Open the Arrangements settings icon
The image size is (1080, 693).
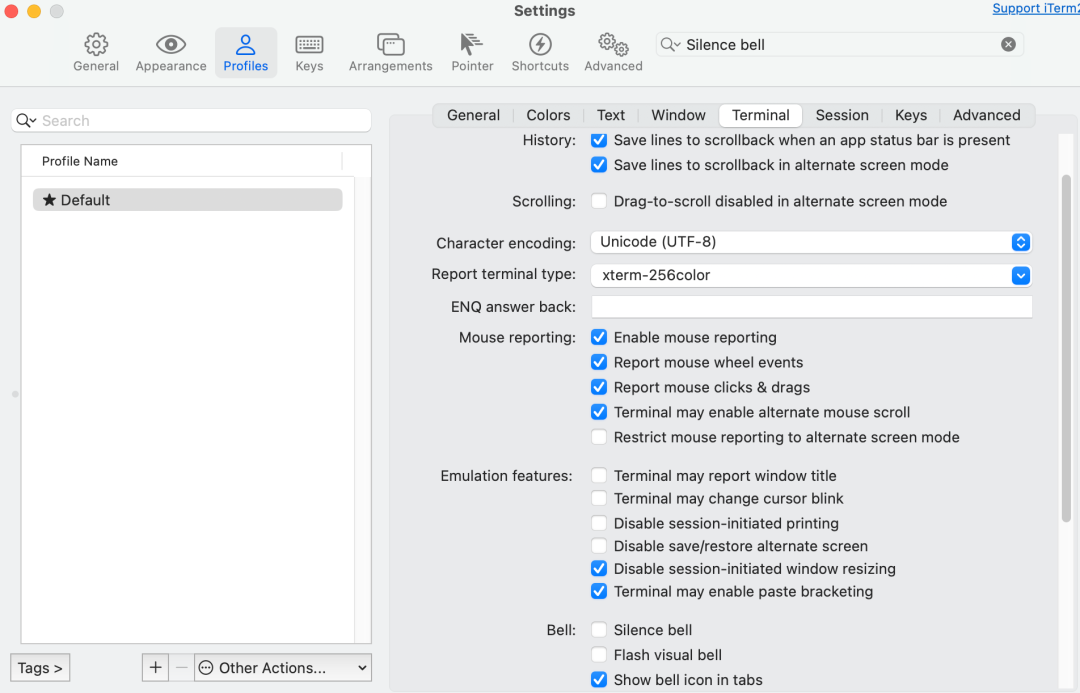click(x=390, y=45)
